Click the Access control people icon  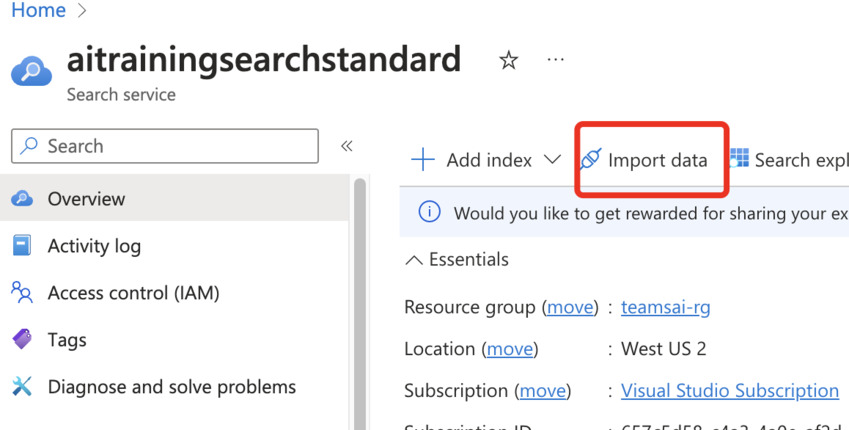tap(22, 292)
